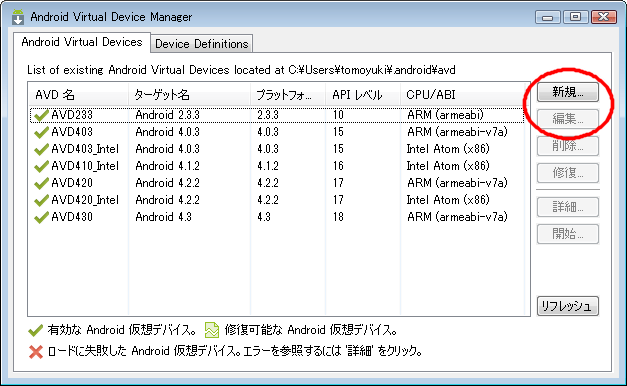Select the Android Virtual Devices tab

[82, 42]
